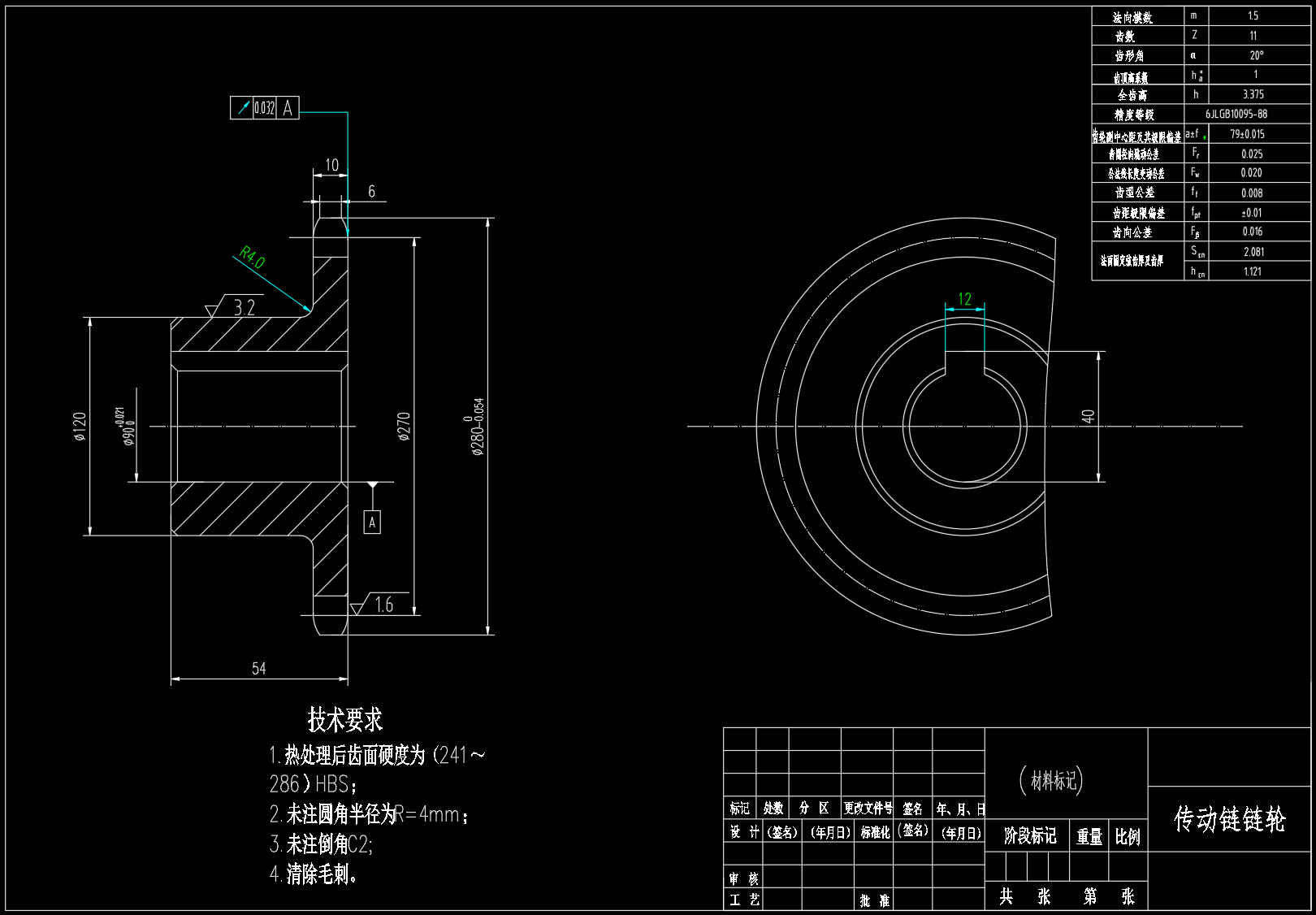Click the green keyway width dimension 12
The image size is (1316, 915).
pyautogui.click(x=965, y=299)
